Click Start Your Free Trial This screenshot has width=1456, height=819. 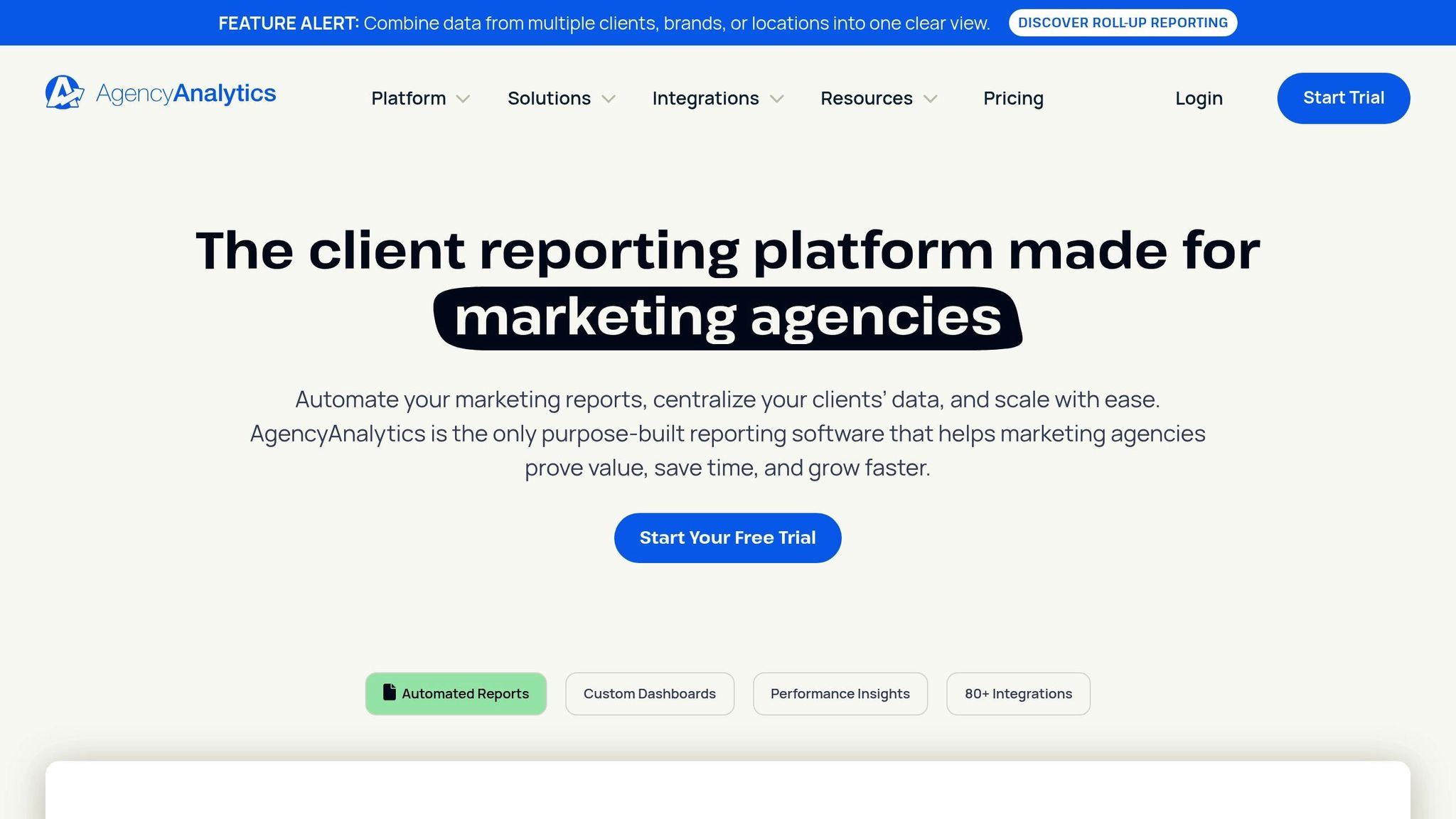[x=727, y=537]
